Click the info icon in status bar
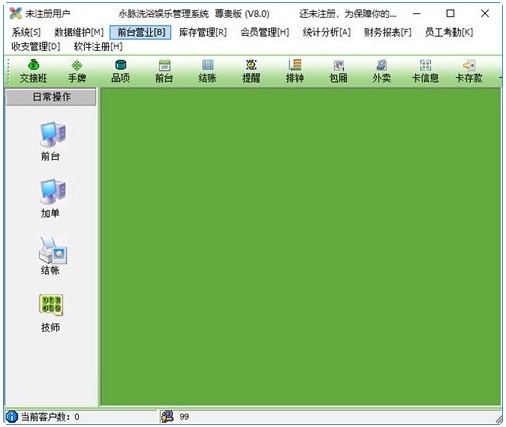The width and height of the screenshot is (506, 427). click(12, 416)
